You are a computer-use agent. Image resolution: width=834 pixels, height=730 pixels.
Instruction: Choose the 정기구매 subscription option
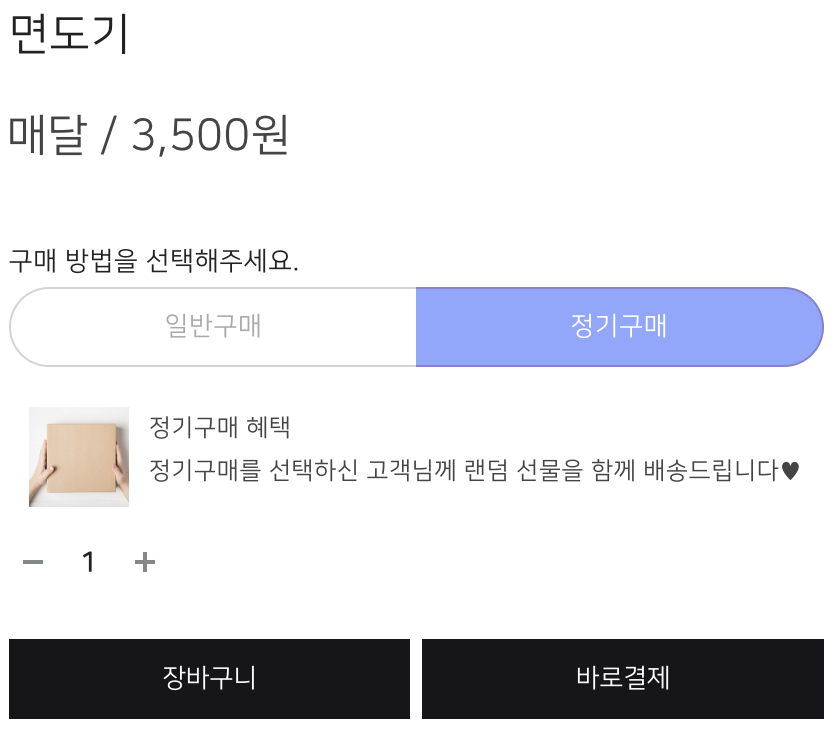pyautogui.click(x=619, y=327)
